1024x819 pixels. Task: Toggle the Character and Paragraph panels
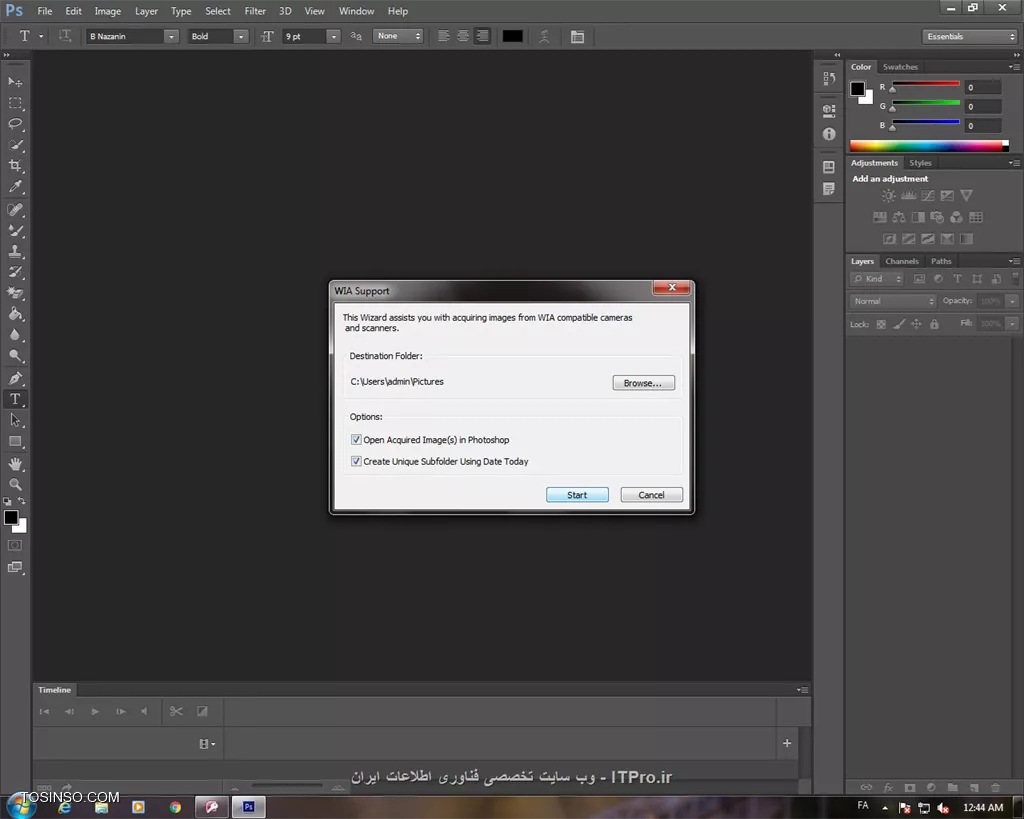click(x=577, y=37)
